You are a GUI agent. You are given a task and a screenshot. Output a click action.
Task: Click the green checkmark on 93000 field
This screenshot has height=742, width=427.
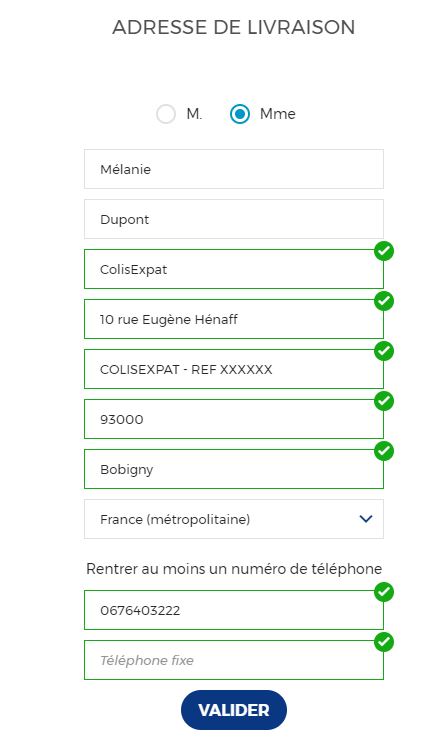pos(384,401)
